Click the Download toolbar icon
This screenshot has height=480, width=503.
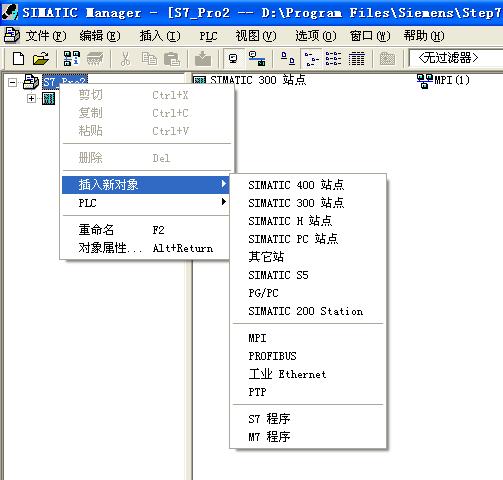click(203, 59)
